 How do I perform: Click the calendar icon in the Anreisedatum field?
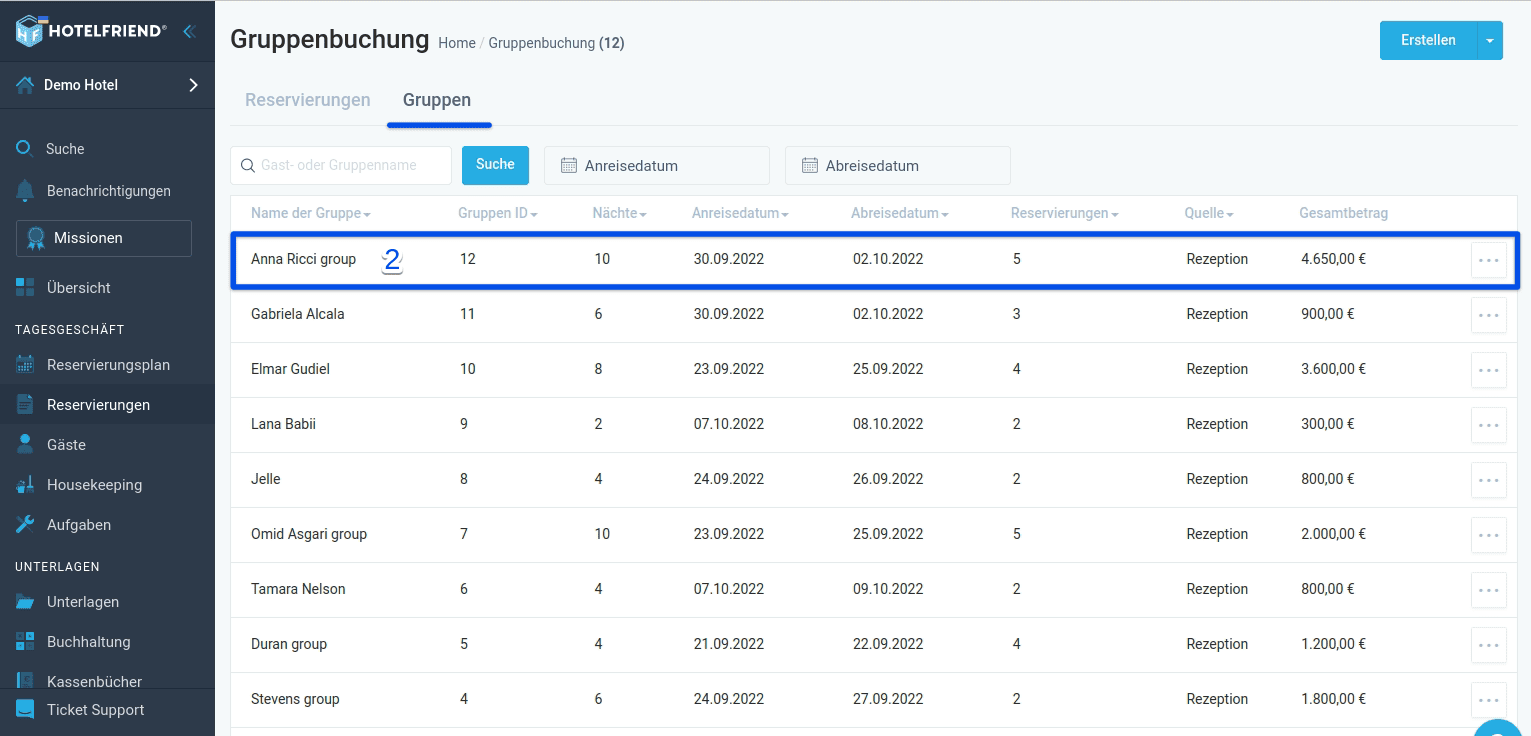tap(569, 166)
